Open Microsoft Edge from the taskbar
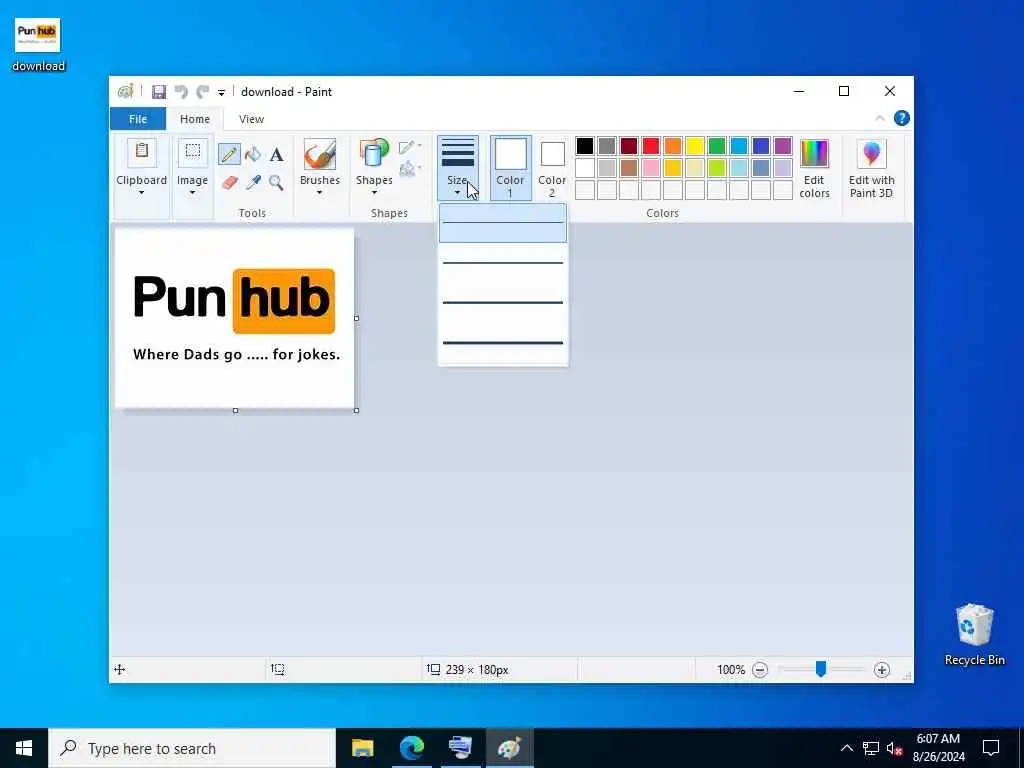1024x768 pixels. (x=411, y=748)
